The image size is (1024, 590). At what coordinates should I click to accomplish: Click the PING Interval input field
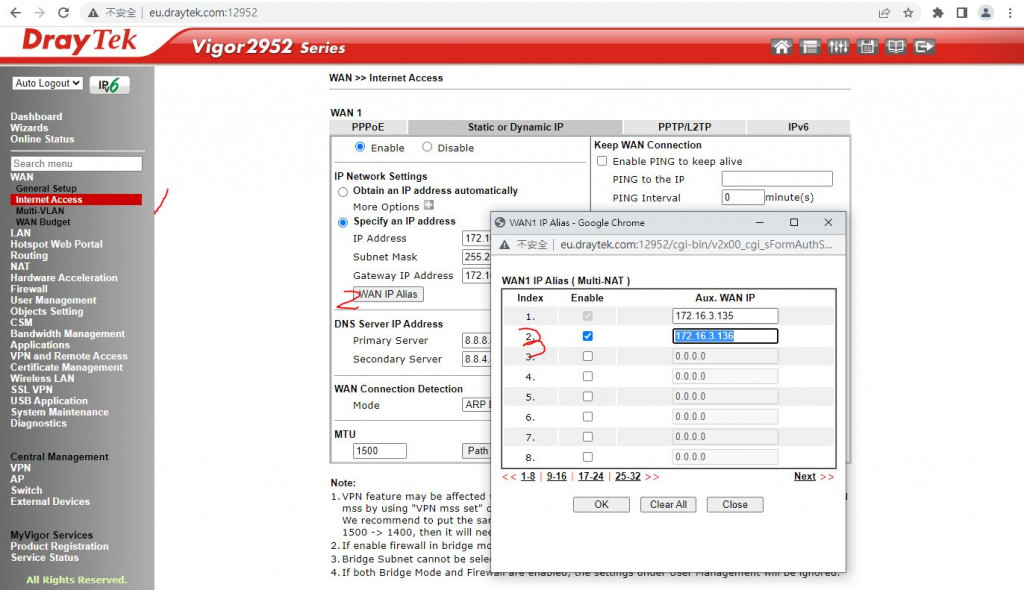(743, 197)
